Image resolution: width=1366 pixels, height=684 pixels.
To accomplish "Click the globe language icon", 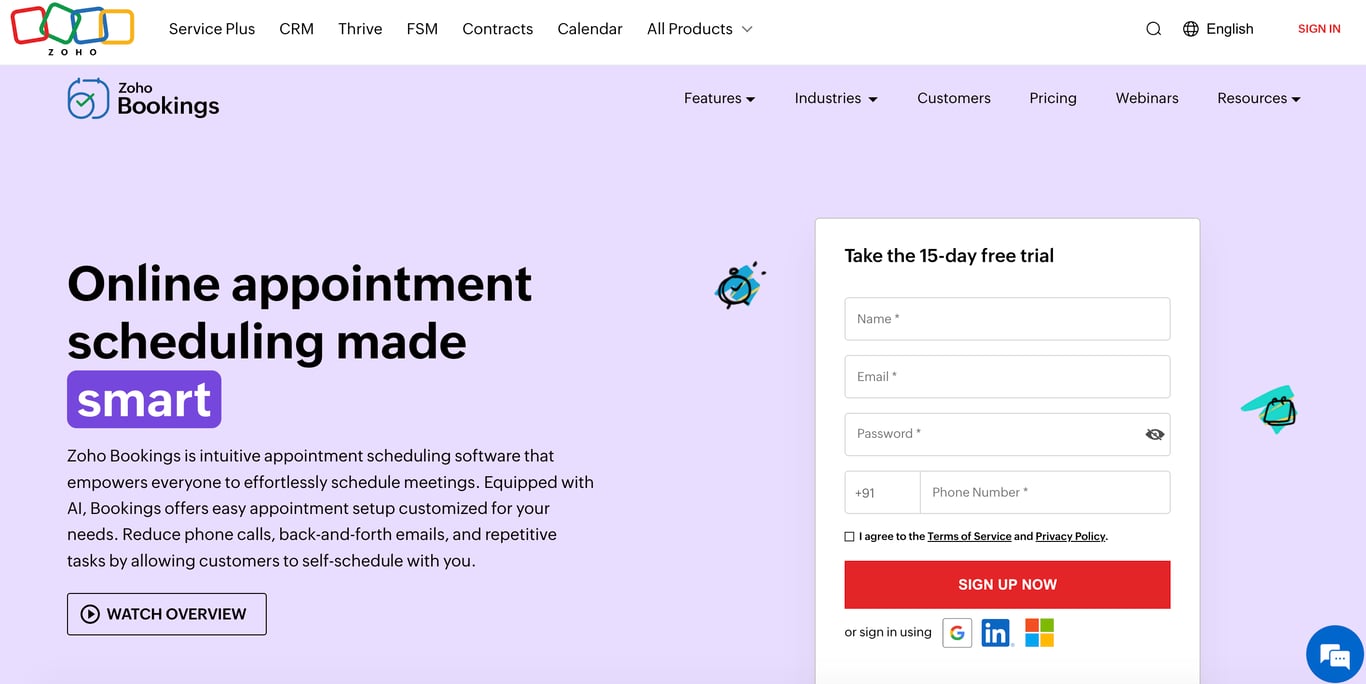I will (x=1189, y=28).
